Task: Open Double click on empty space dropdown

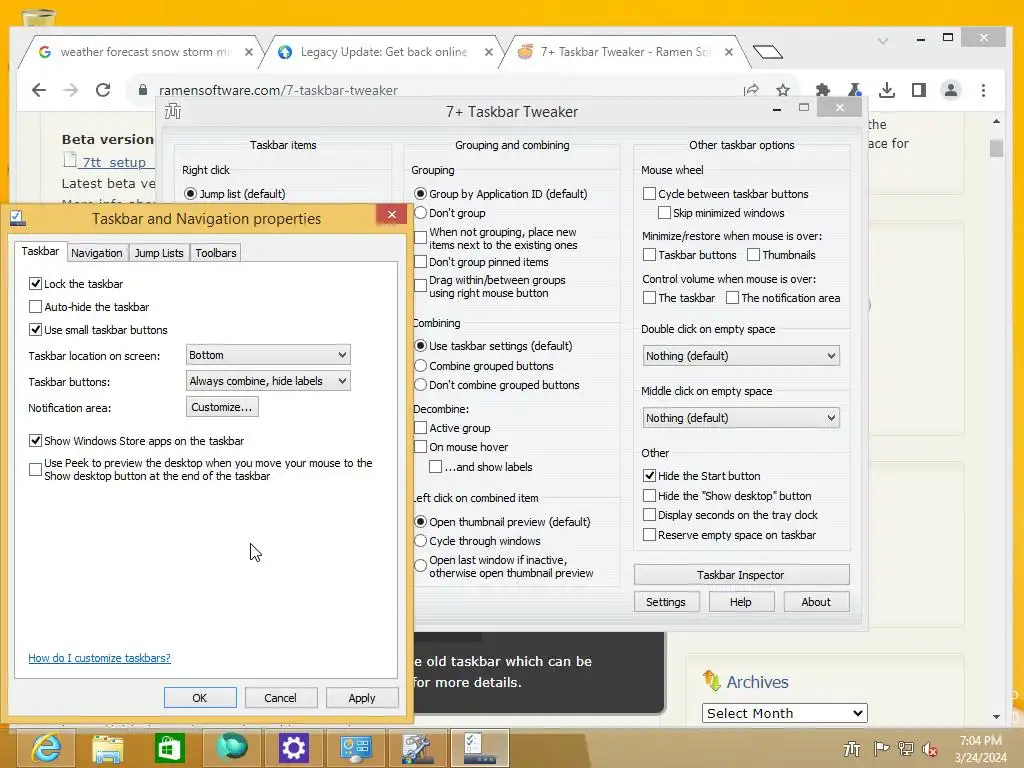Action: coord(741,356)
